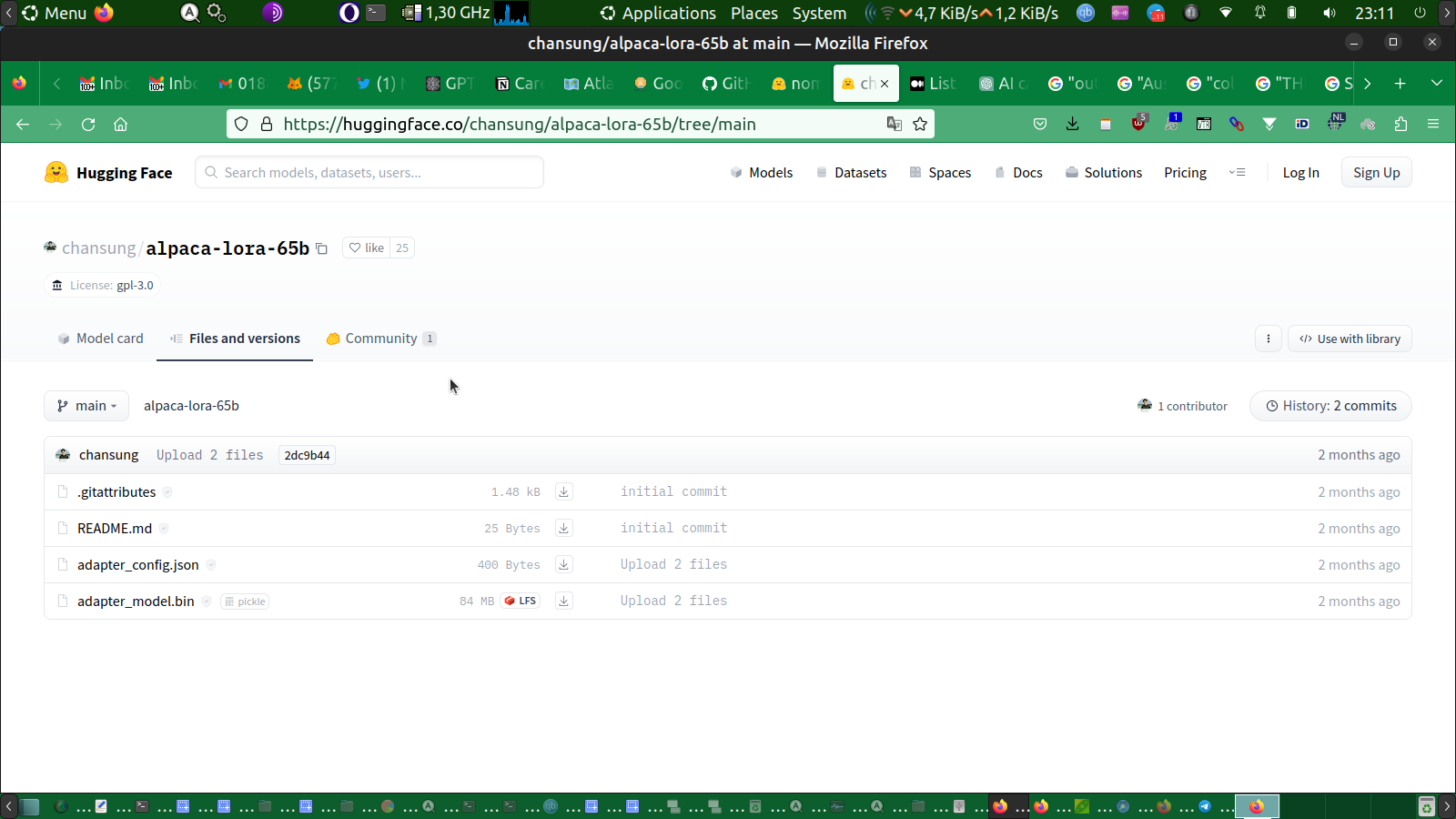Click the pickle tag on adapter_model.bin
This screenshot has height=819, width=1456.
pos(245,602)
